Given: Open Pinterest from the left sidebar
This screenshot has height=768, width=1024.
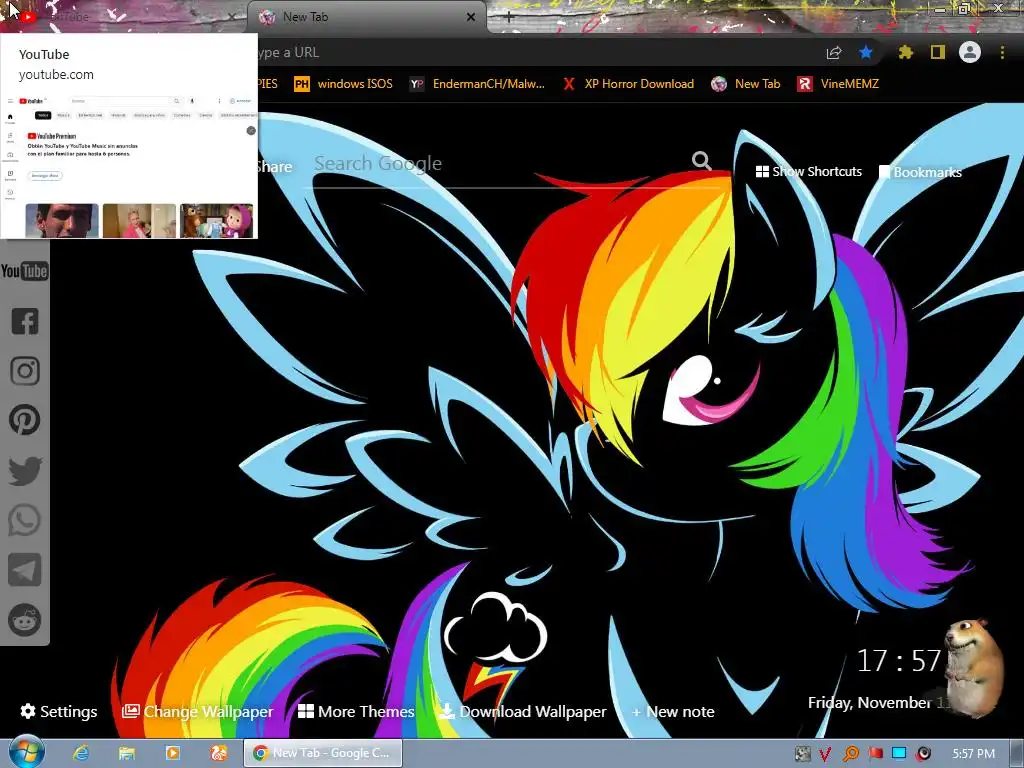Looking at the screenshot, I should click(25, 420).
